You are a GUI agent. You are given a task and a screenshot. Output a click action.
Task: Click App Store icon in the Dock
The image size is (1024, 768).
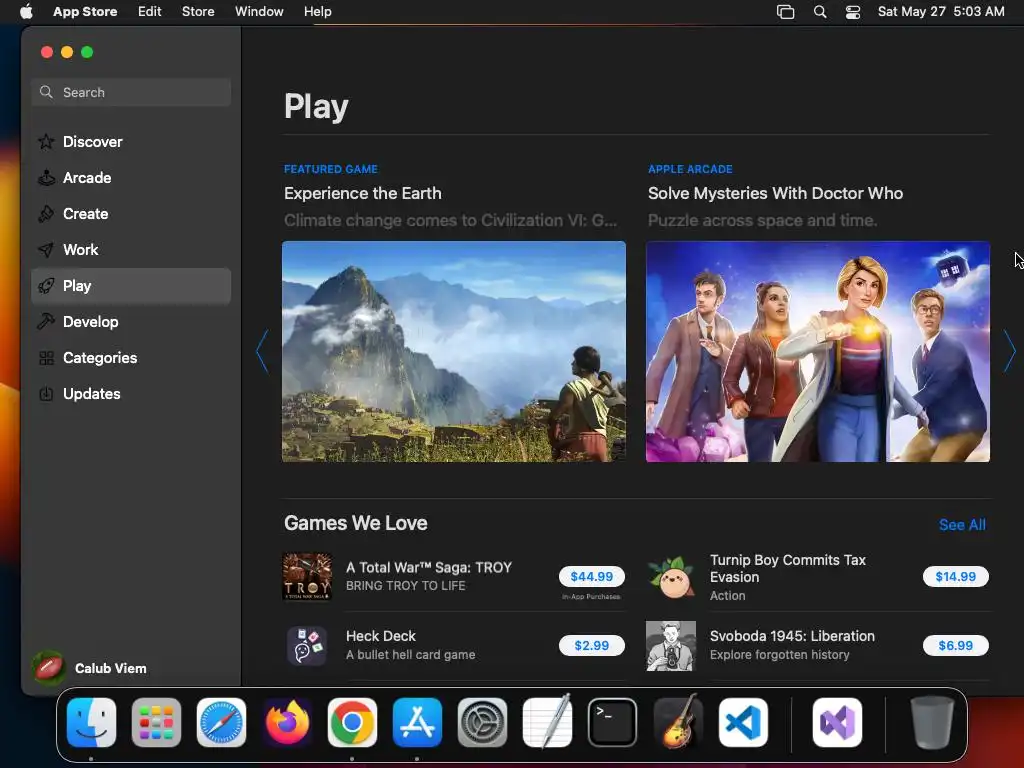pyautogui.click(x=417, y=722)
